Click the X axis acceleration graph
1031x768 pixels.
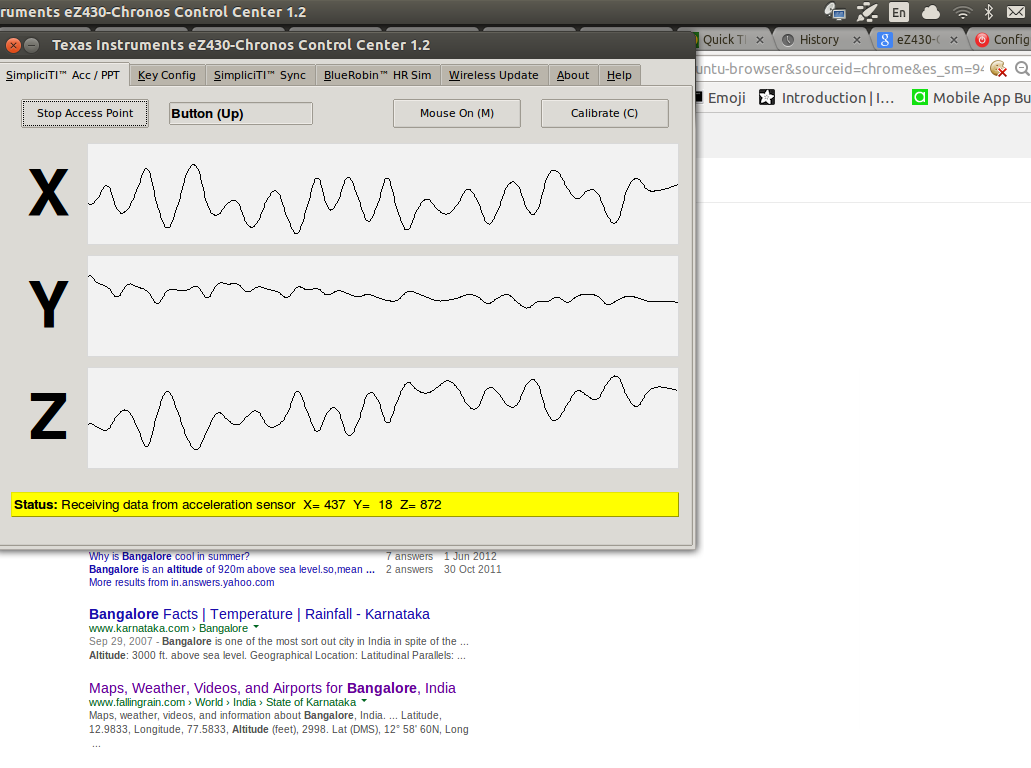383,194
